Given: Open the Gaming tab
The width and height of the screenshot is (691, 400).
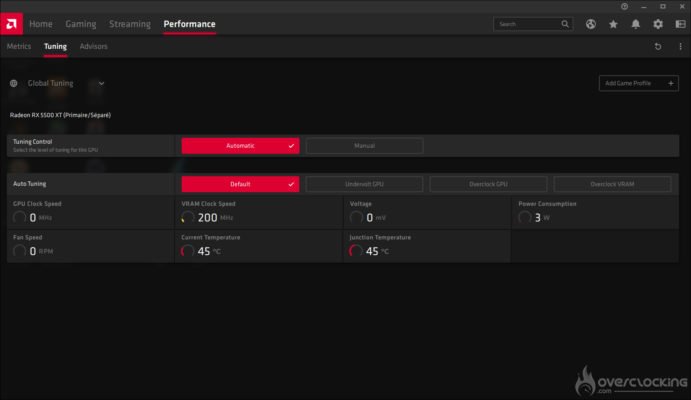Looking at the screenshot, I should click(x=81, y=24).
